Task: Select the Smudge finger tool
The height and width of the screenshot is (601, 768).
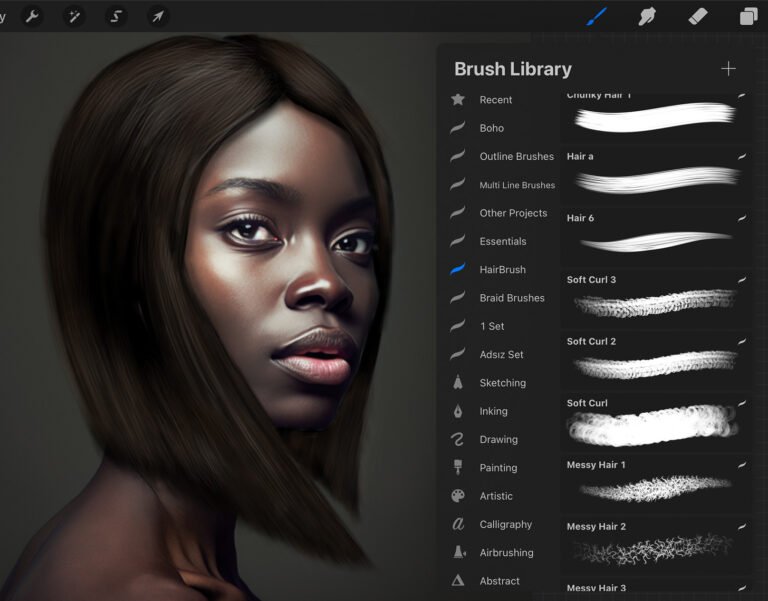Action: [x=647, y=17]
